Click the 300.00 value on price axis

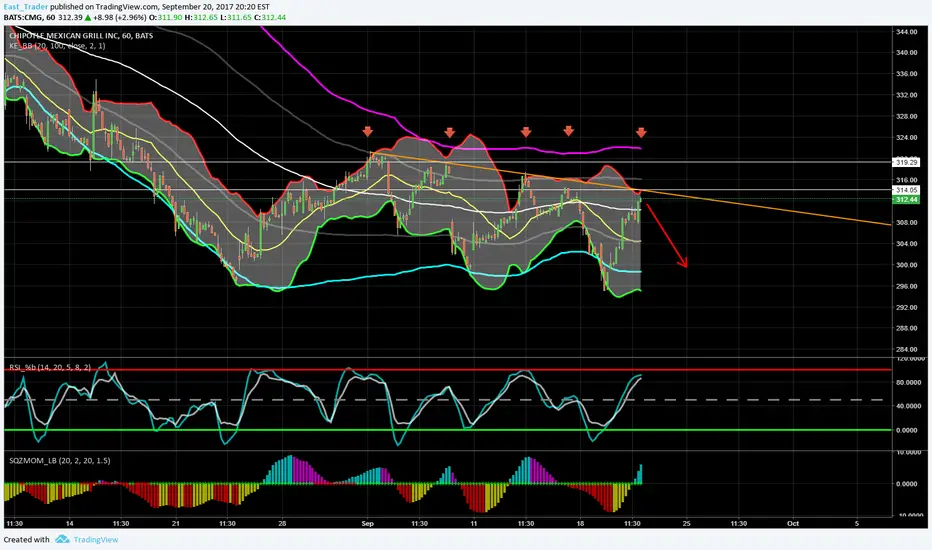coord(906,265)
